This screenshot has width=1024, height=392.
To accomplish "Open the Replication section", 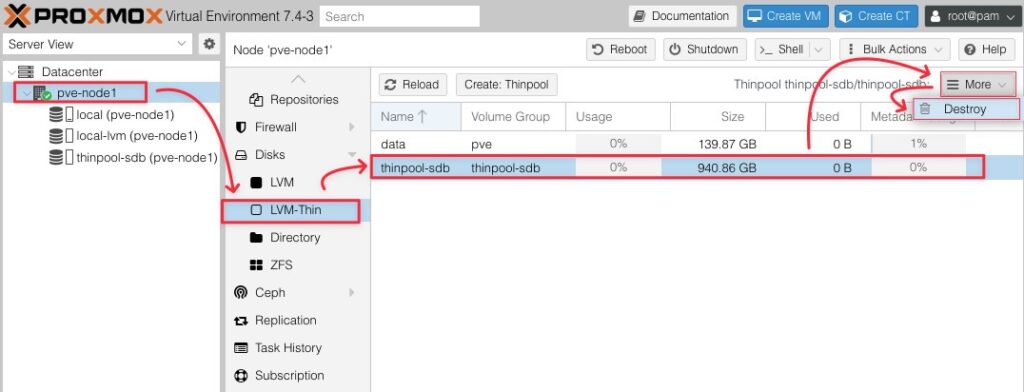I will point(298,320).
